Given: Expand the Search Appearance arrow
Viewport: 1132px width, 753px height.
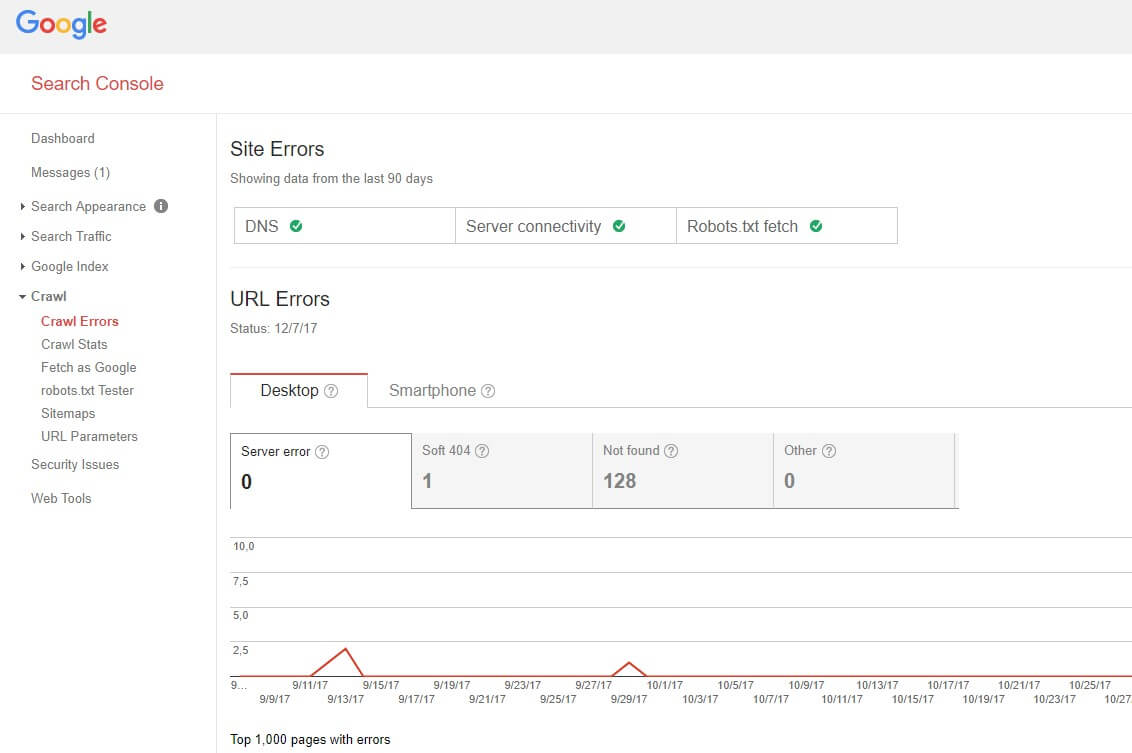Looking at the screenshot, I should coord(22,206).
